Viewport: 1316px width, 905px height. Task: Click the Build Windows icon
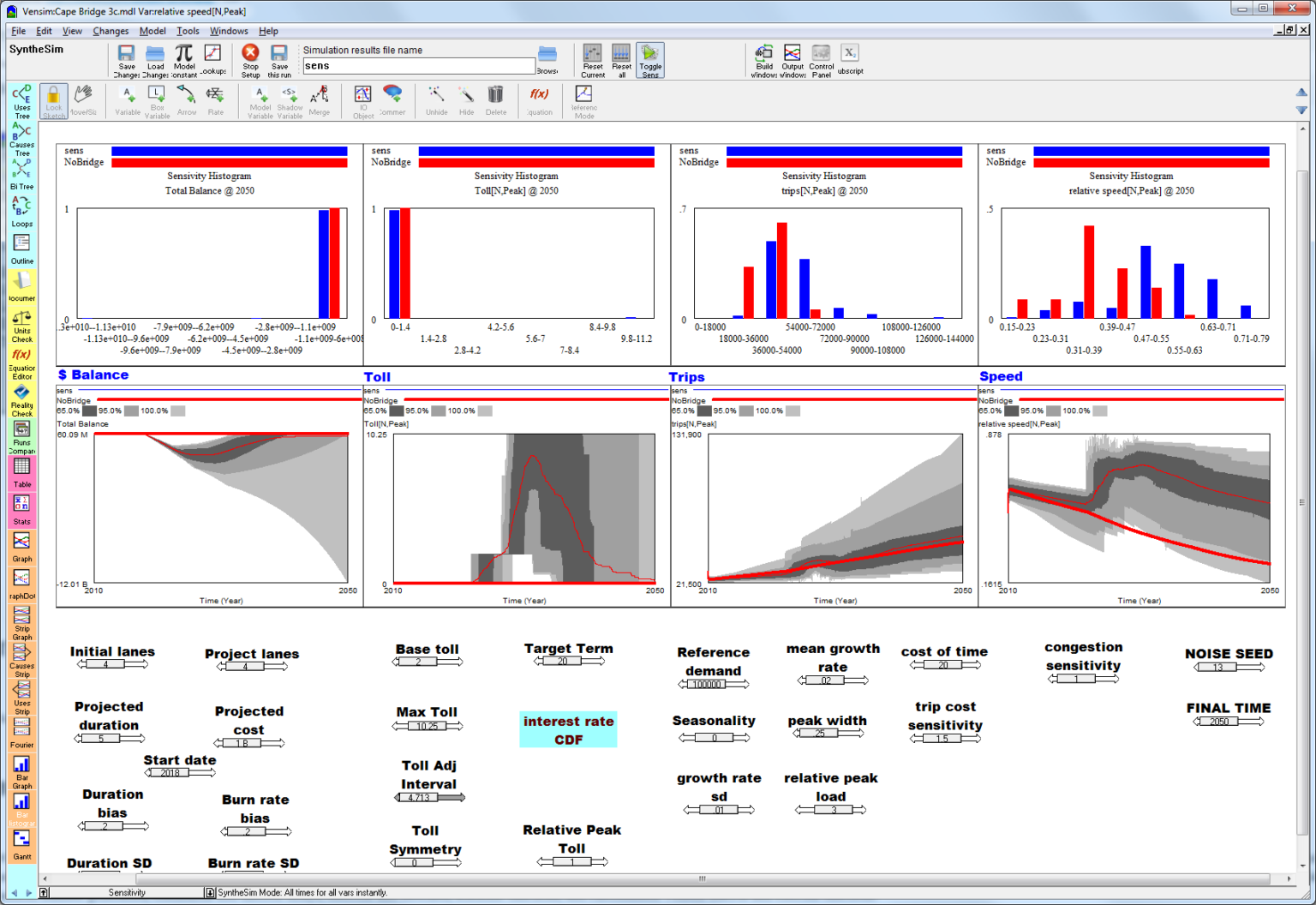(763, 61)
